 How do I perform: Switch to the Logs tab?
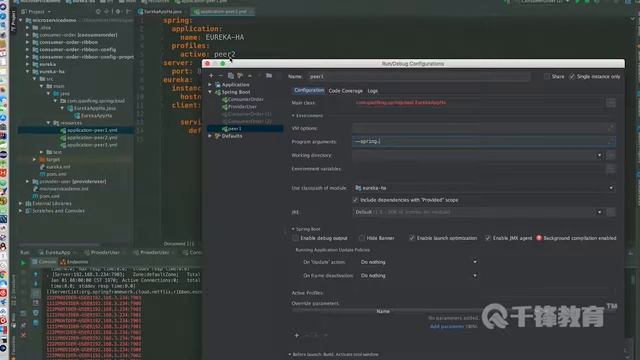pyautogui.click(x=372, y=91)
